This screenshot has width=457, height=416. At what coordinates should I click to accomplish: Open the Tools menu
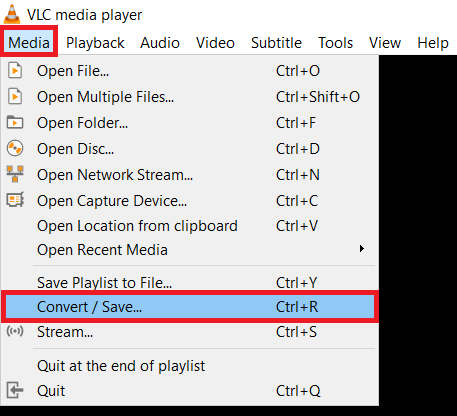[x=335, y=43]
